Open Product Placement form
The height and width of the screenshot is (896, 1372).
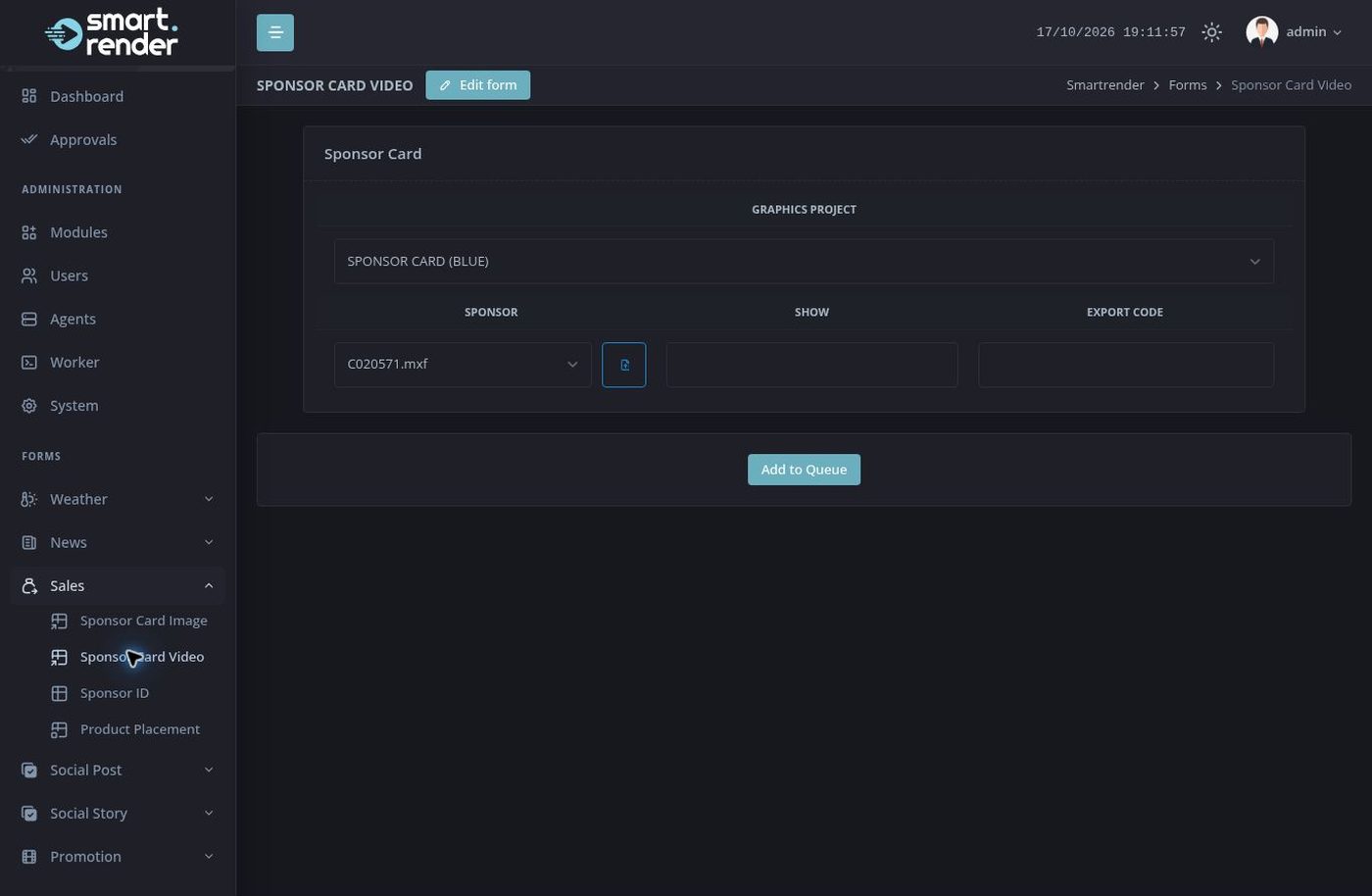140,729
